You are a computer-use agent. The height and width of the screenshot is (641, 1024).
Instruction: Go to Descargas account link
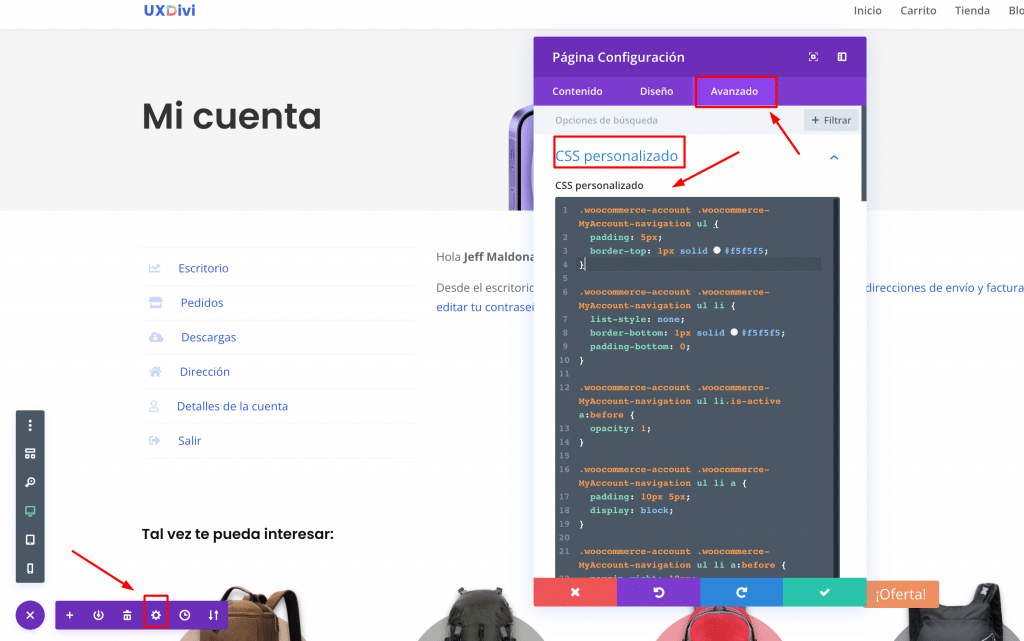208,337
